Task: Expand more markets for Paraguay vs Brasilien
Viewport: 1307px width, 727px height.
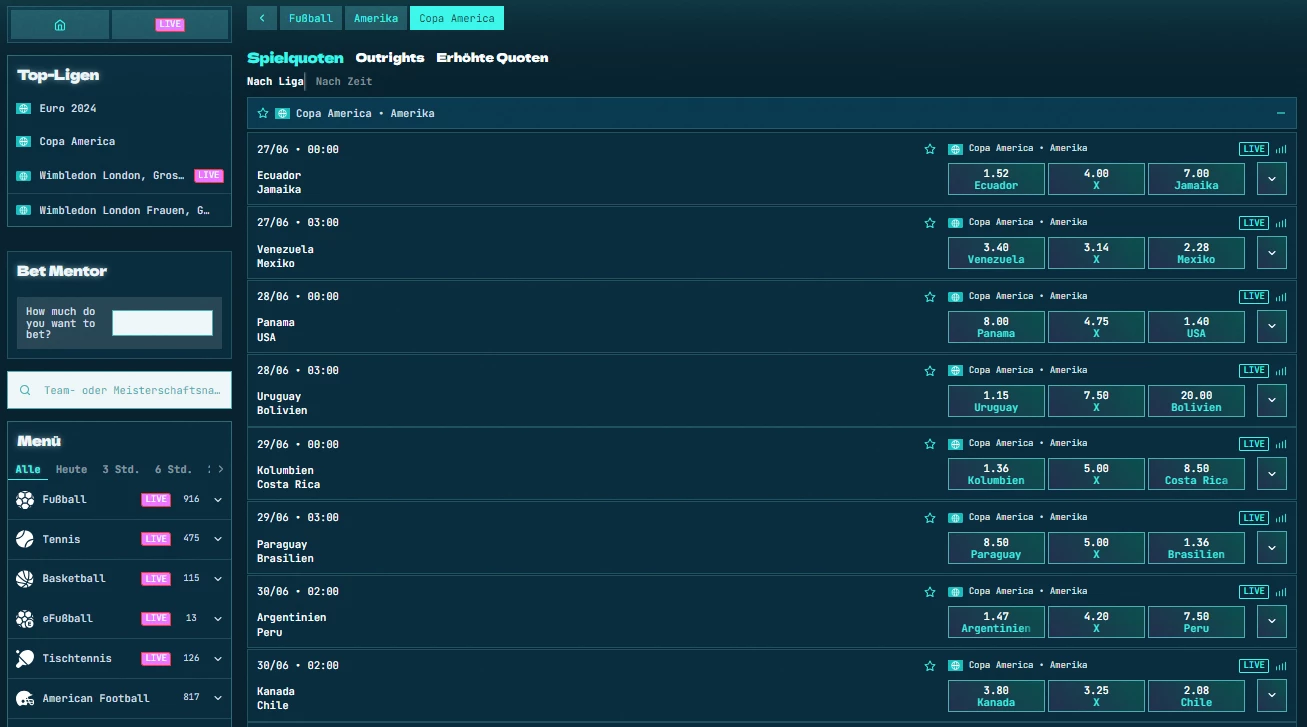Action: [x=1272, y=548]
